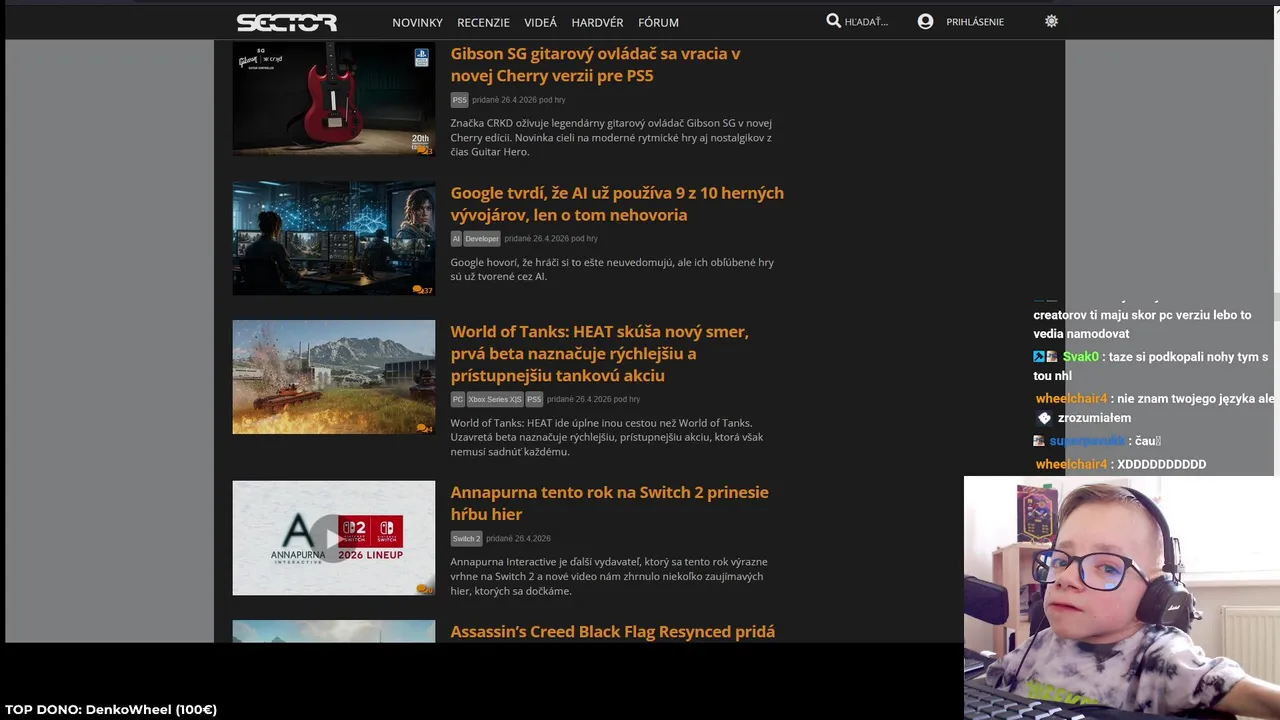This screenshot has width=1280, height=720.
Task: Open the VIDEÁ section
Action: 540,22
